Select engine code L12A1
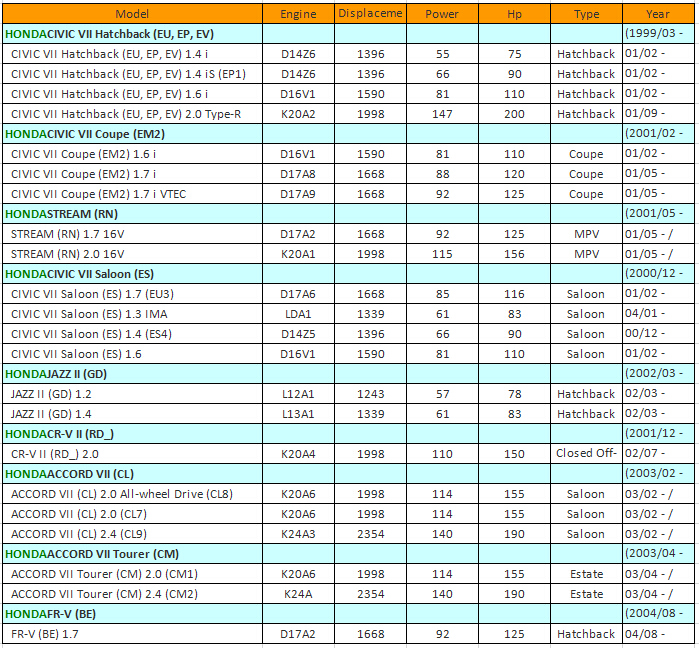699x648 pixels. point(298,394)
